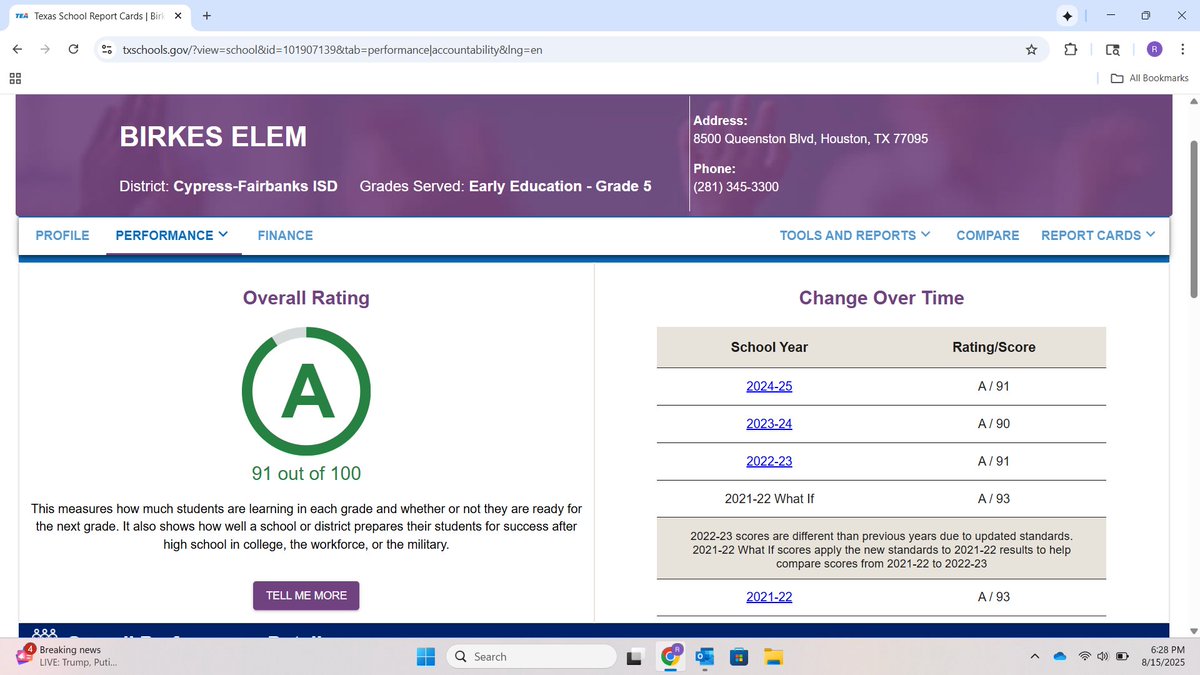Open the 2021-22 school year link
Image resolution: width=1200 pixels, height=675 pixels.
tap(769, 597)
